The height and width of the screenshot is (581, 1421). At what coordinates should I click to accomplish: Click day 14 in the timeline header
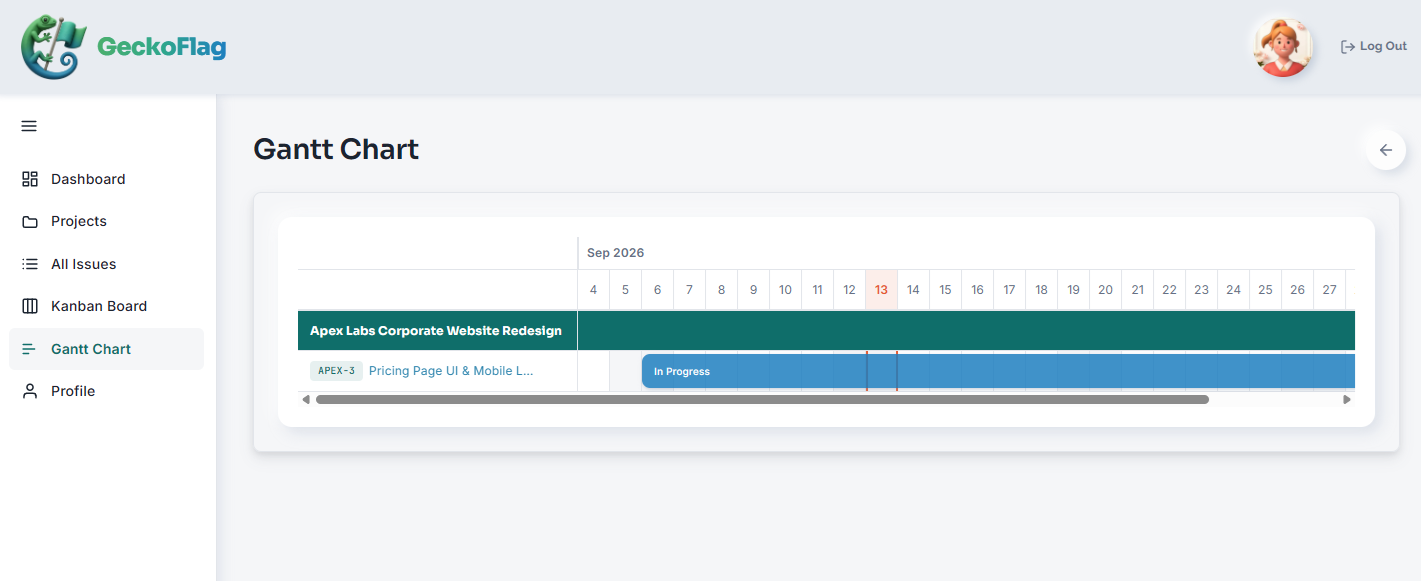click(x=913, y=290)
